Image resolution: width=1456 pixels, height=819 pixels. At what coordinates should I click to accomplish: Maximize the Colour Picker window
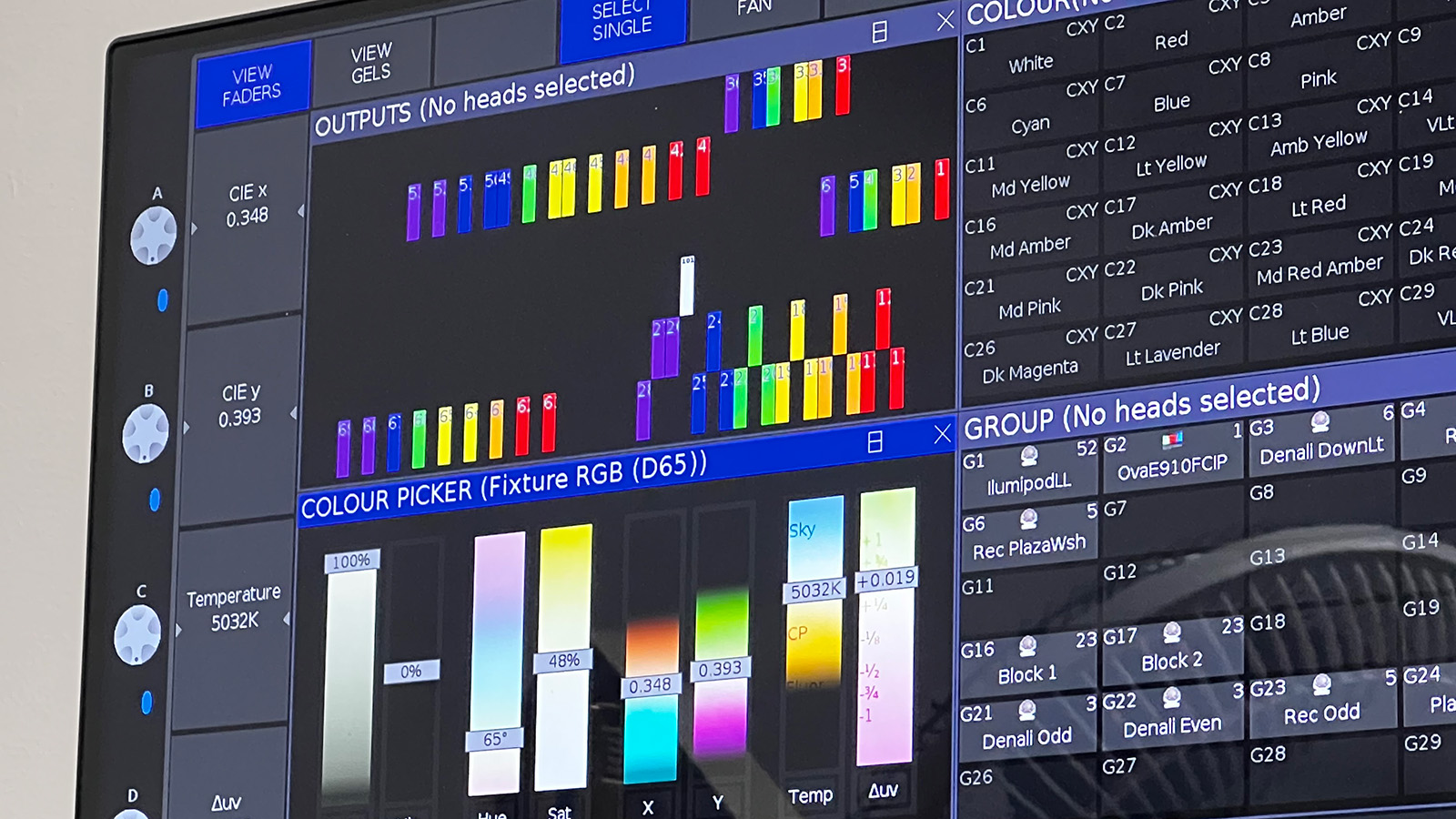pyautogui.click(x=875, y=442)
